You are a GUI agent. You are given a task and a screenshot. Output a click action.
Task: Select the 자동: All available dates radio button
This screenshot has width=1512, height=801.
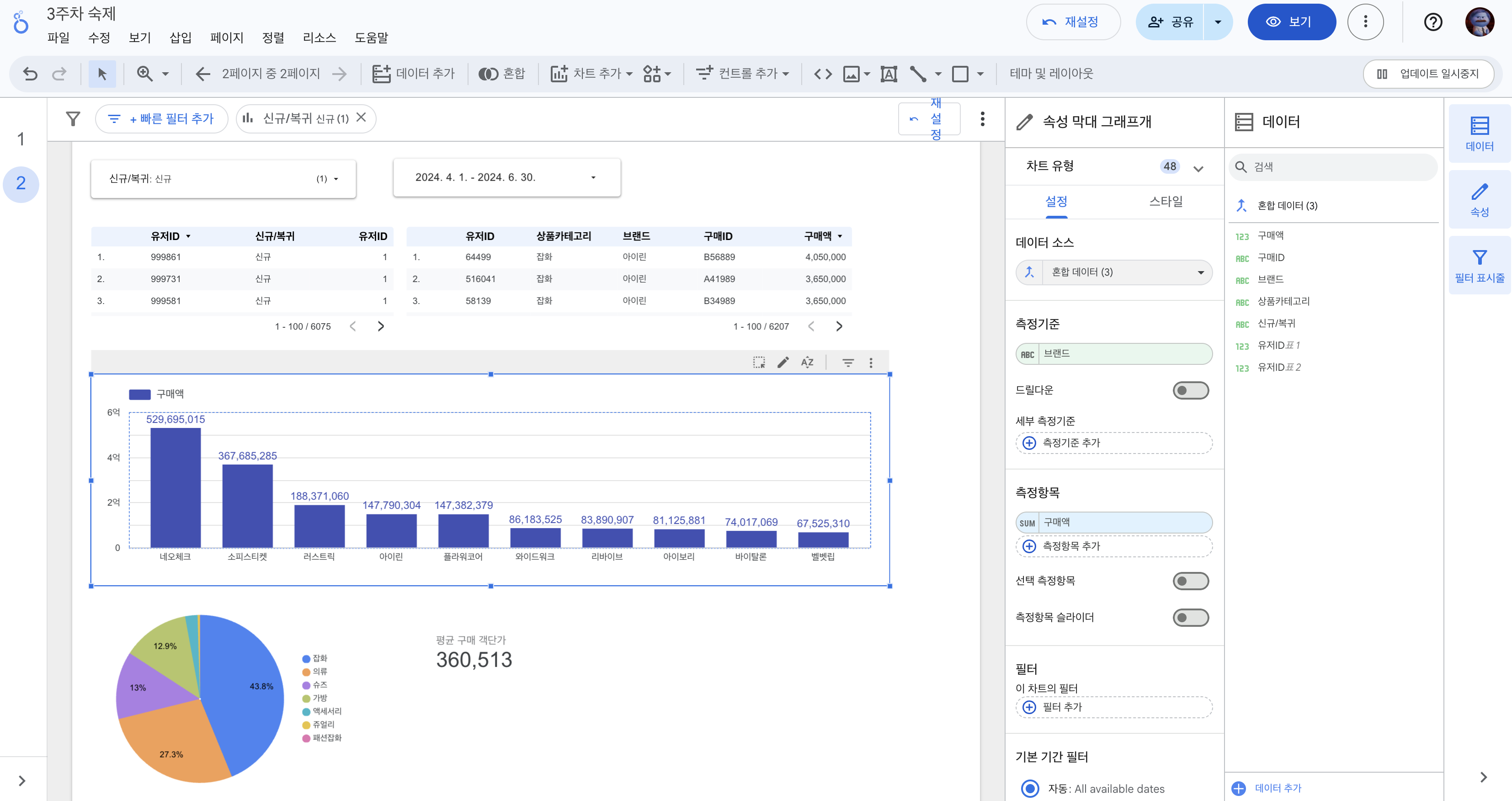tap(1030, 788)
